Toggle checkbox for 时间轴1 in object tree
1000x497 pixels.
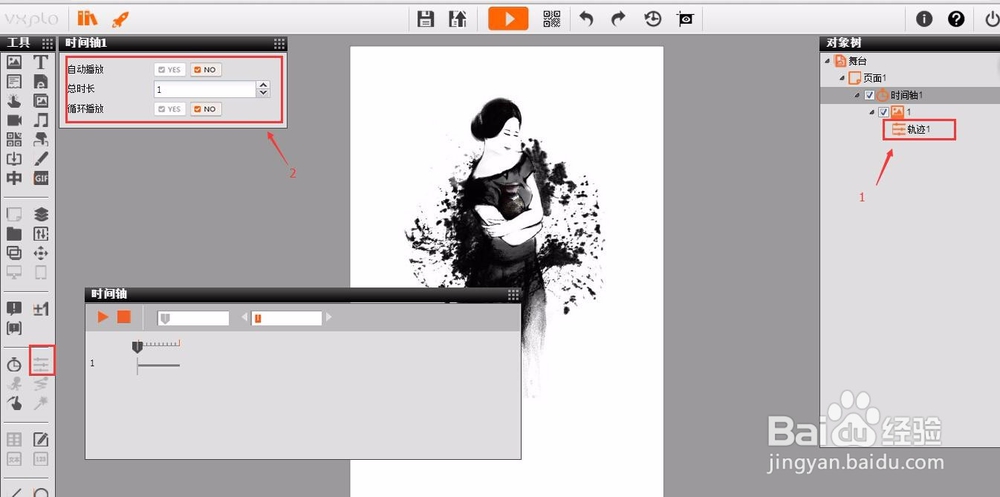tap(869, 95)
